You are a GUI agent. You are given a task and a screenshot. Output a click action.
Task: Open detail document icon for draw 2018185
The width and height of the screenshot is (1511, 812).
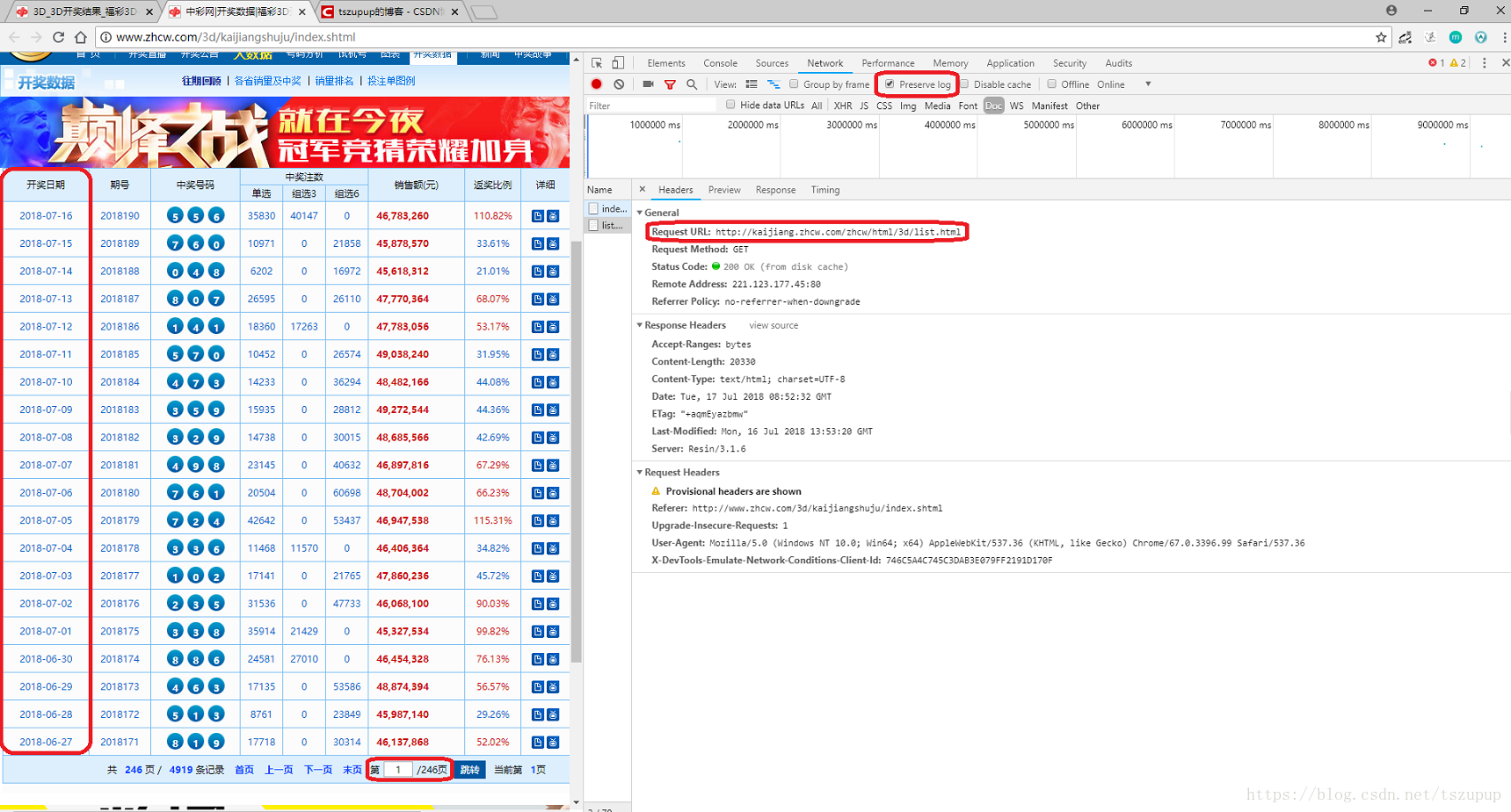[538, 355]
